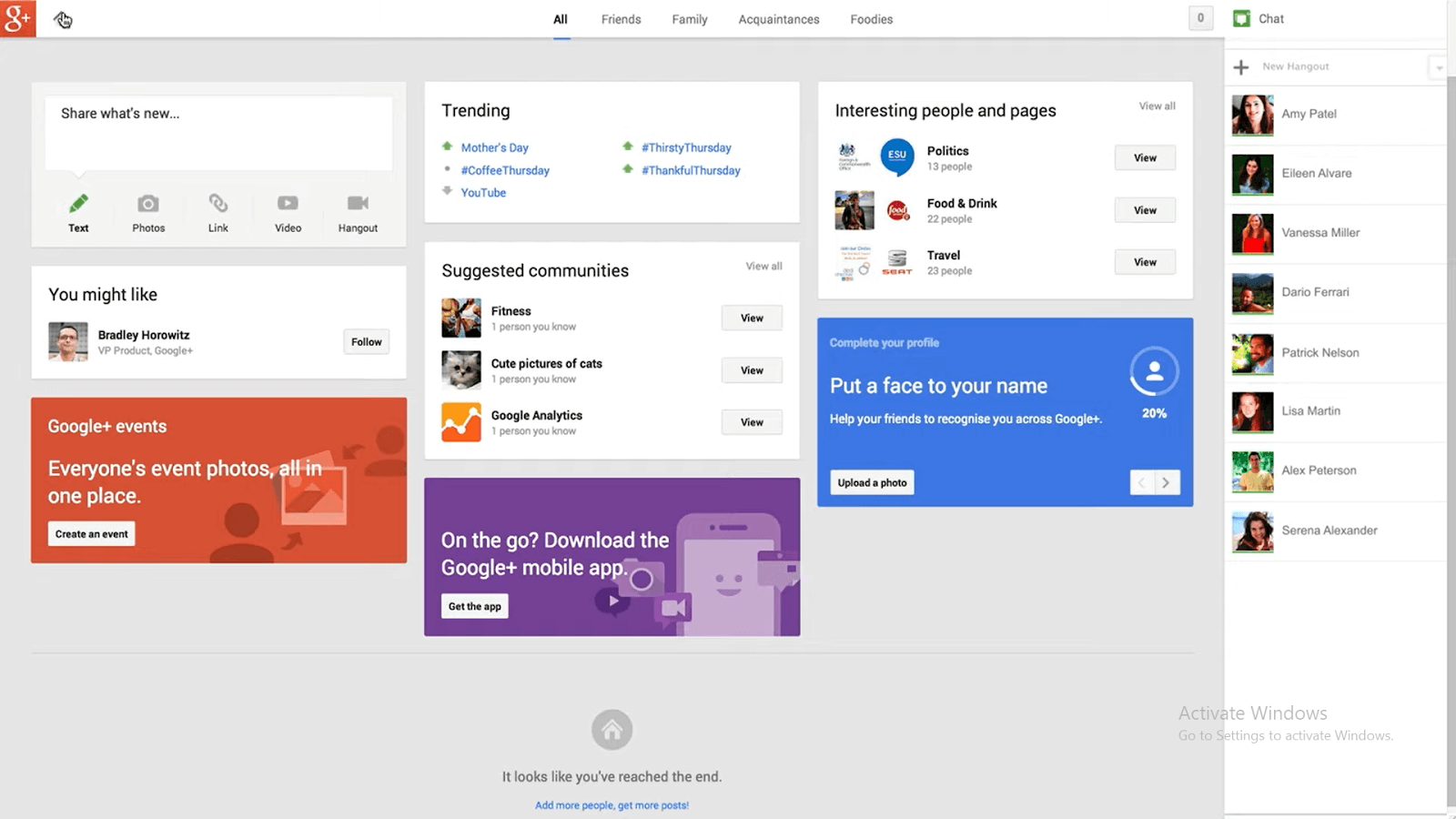View the Politics people list
The image size is (1456, 819).
click(1145, 157)
